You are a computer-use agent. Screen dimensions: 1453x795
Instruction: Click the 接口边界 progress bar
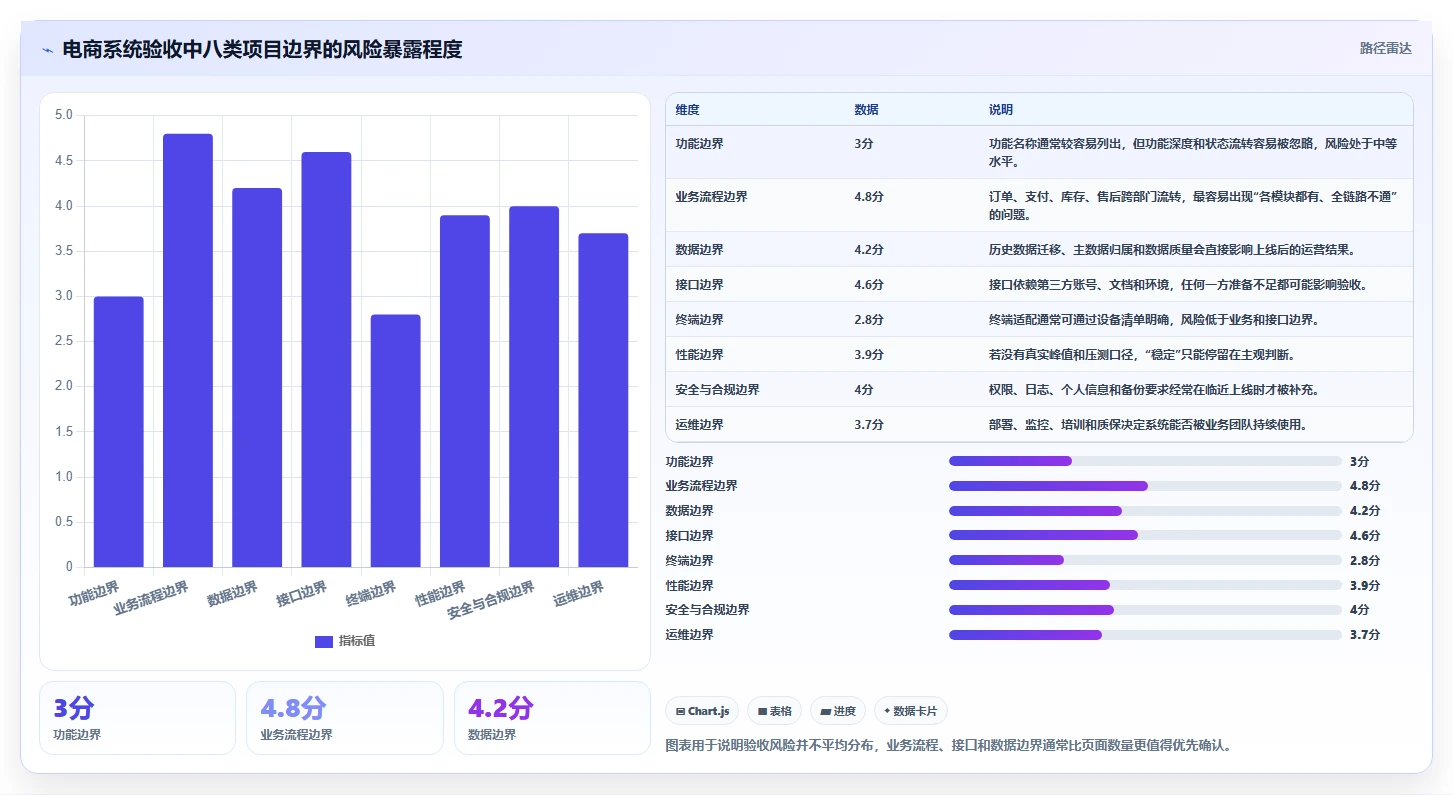(1145, 535)
